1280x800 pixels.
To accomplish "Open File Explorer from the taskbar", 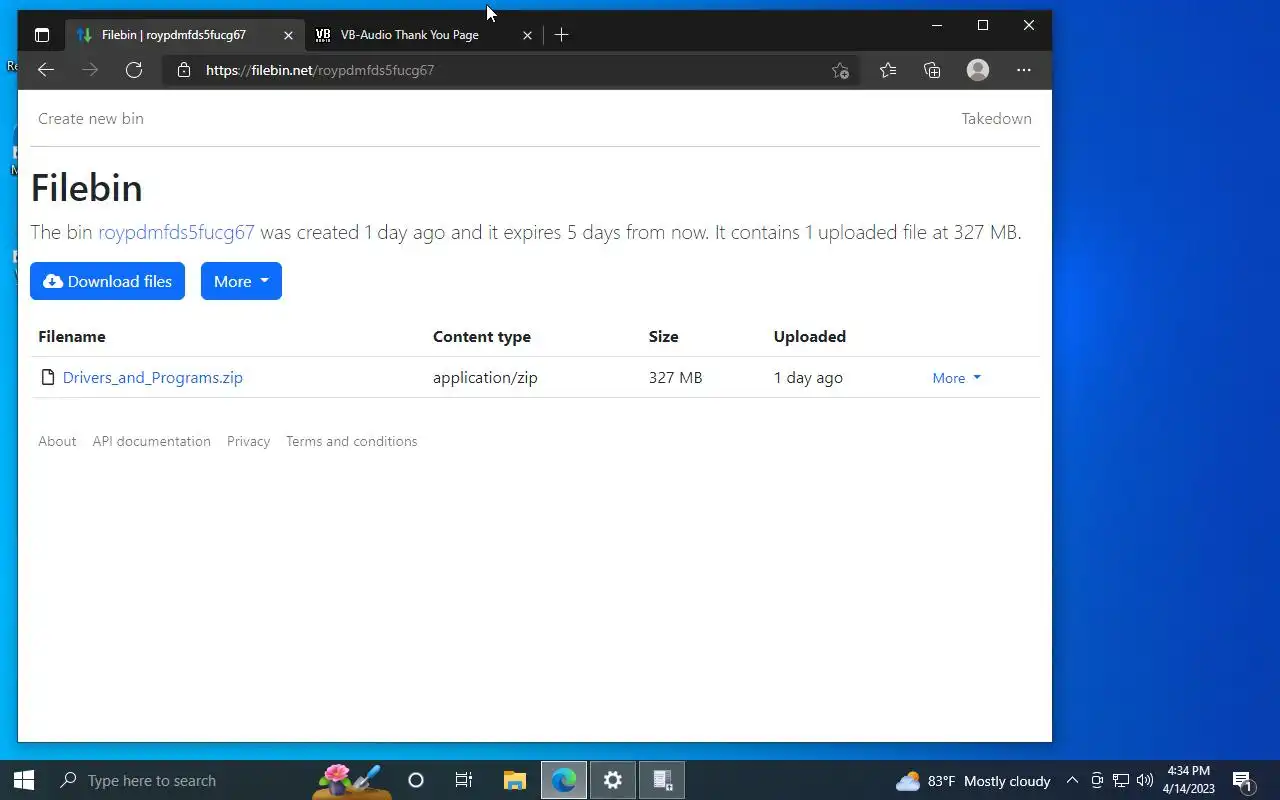I will (515, 780).
